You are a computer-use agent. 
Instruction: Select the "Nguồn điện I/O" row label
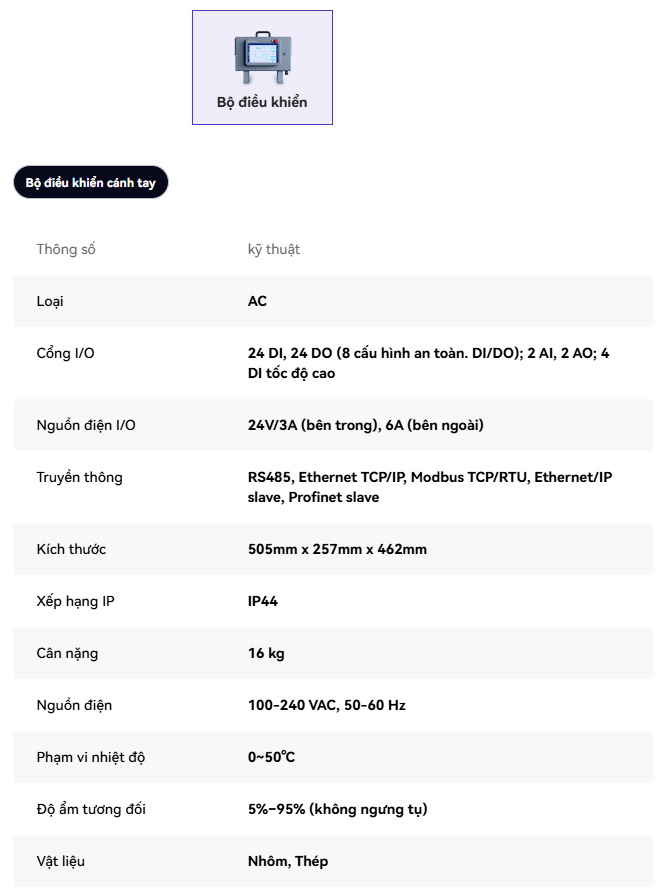point(86,425)
